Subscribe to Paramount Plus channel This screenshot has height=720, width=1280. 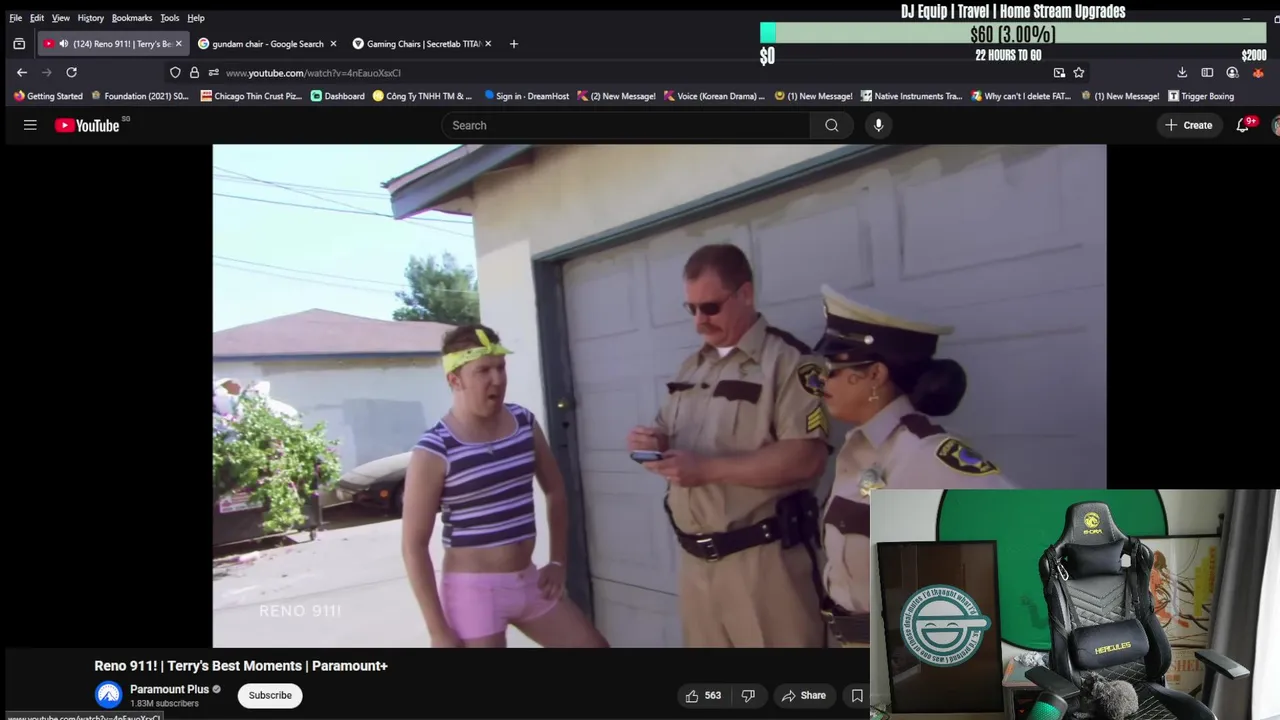click(x=270, y=695)
